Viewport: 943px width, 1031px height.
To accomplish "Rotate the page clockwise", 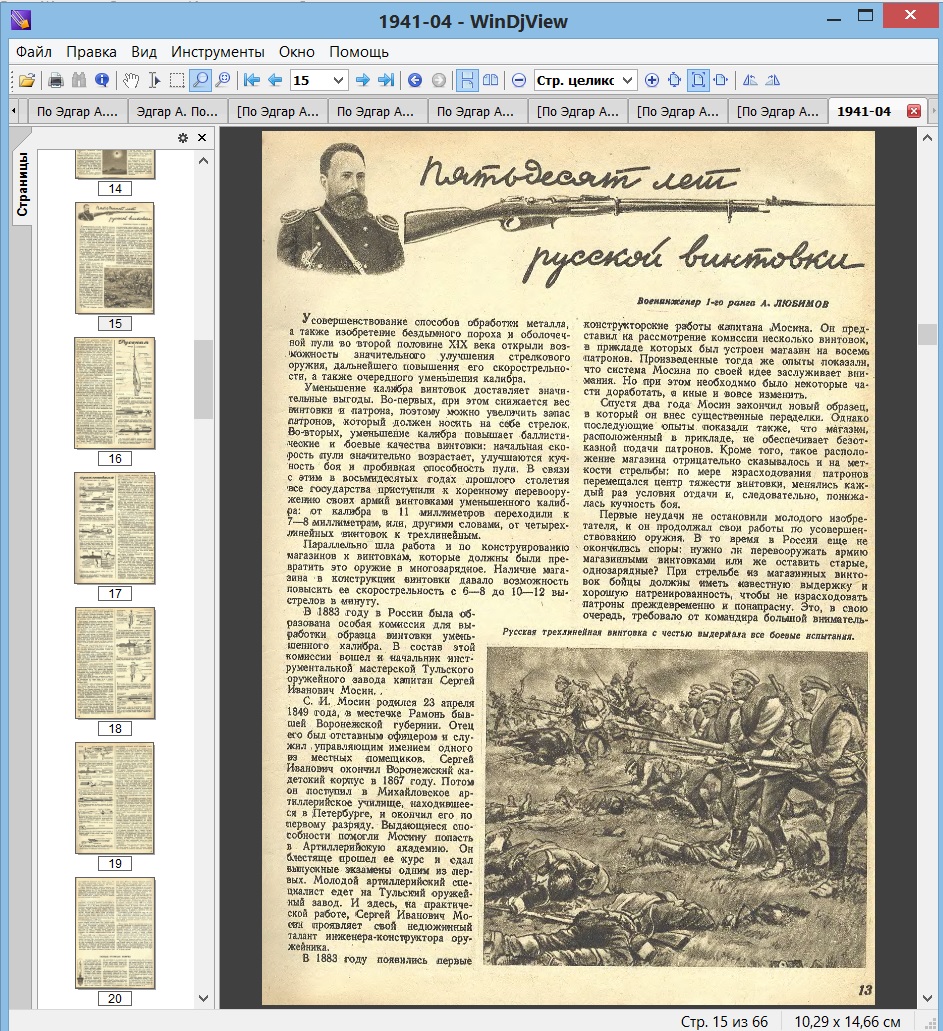I will coord(773,80).
